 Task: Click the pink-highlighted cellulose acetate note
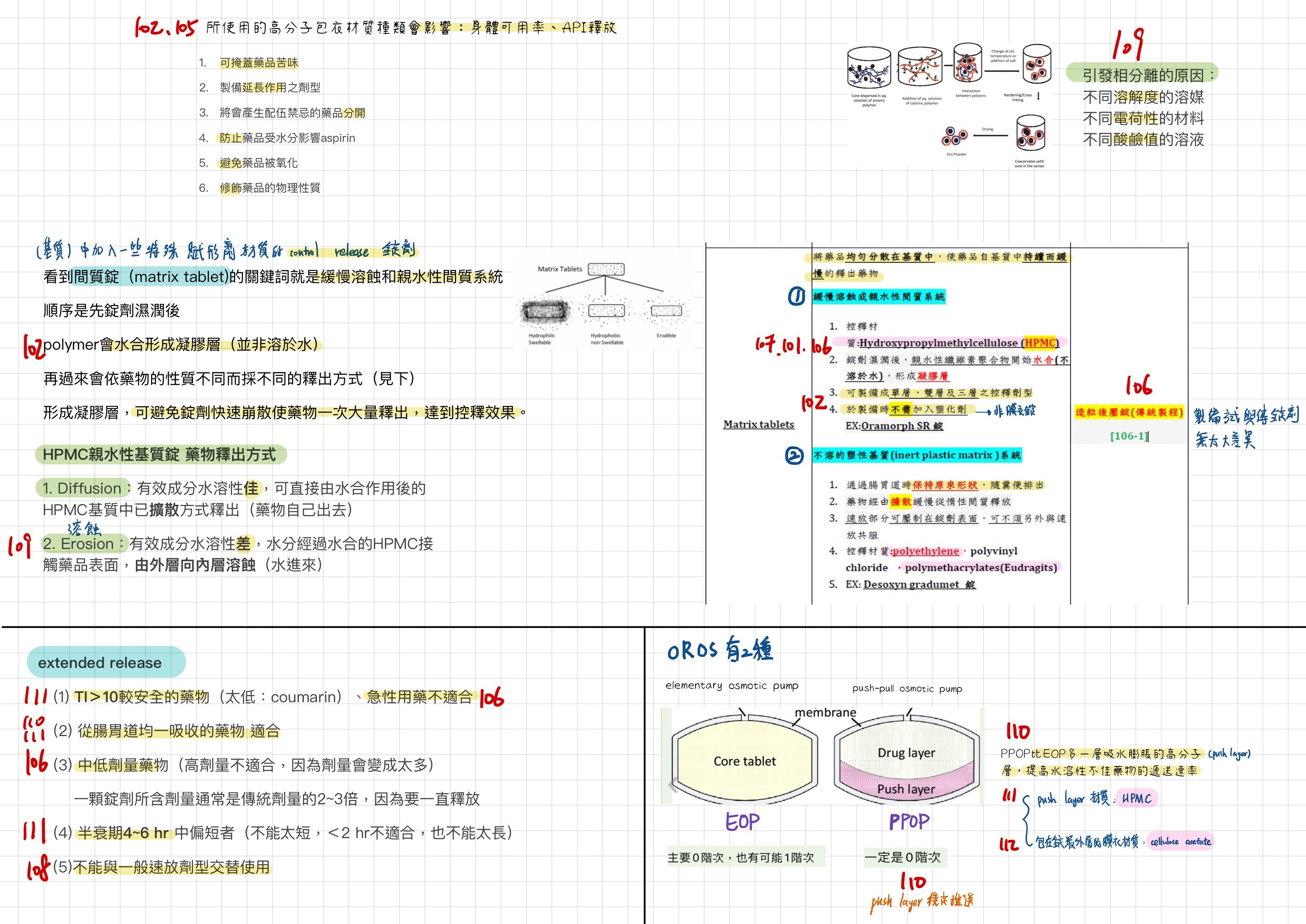coord(1180,841)
